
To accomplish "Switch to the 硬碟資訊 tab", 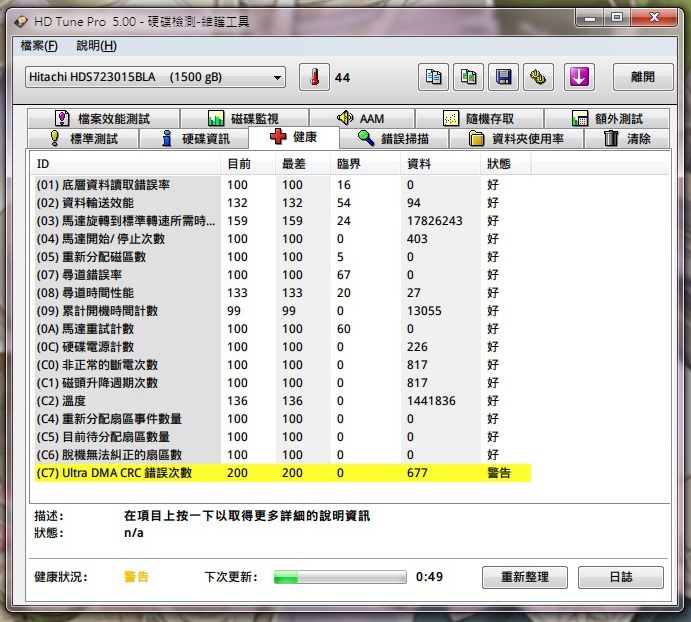I will 194,138.
